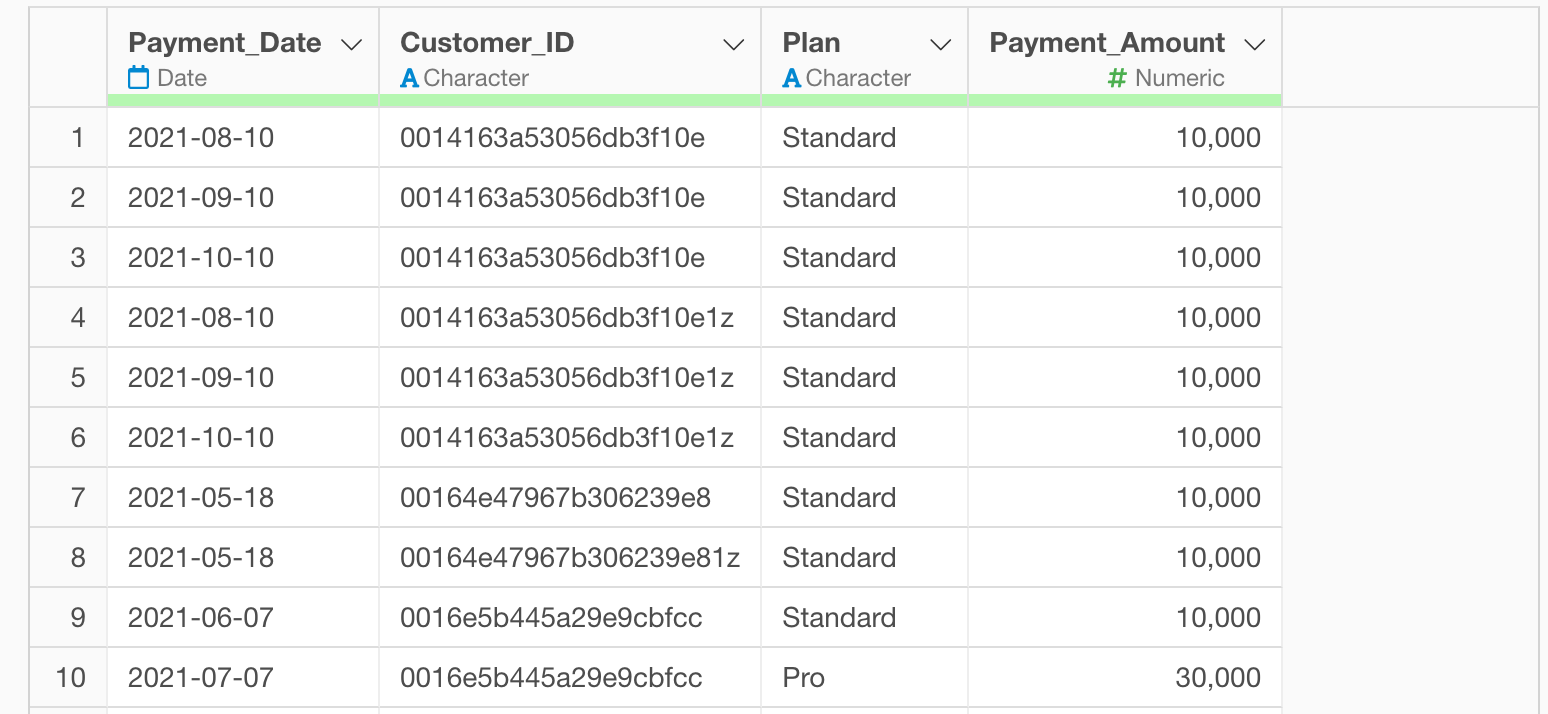Click the 30,000 payment amount cell

pyautogui.click(x=1218, y=678)
